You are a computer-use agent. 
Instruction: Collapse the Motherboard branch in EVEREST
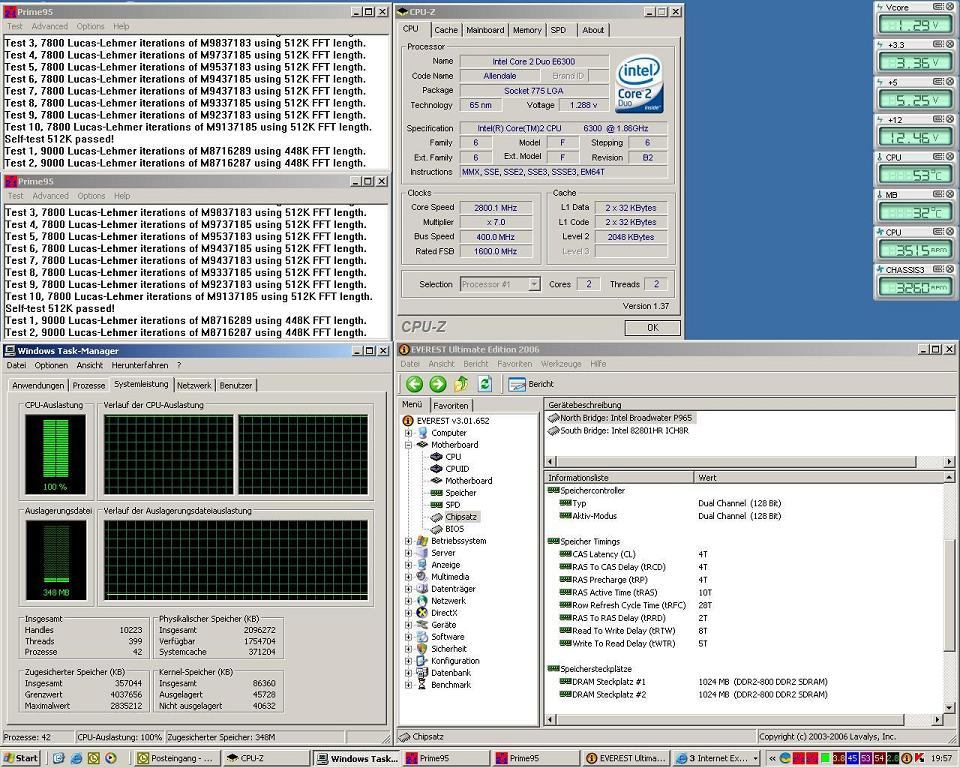[408, 445]
